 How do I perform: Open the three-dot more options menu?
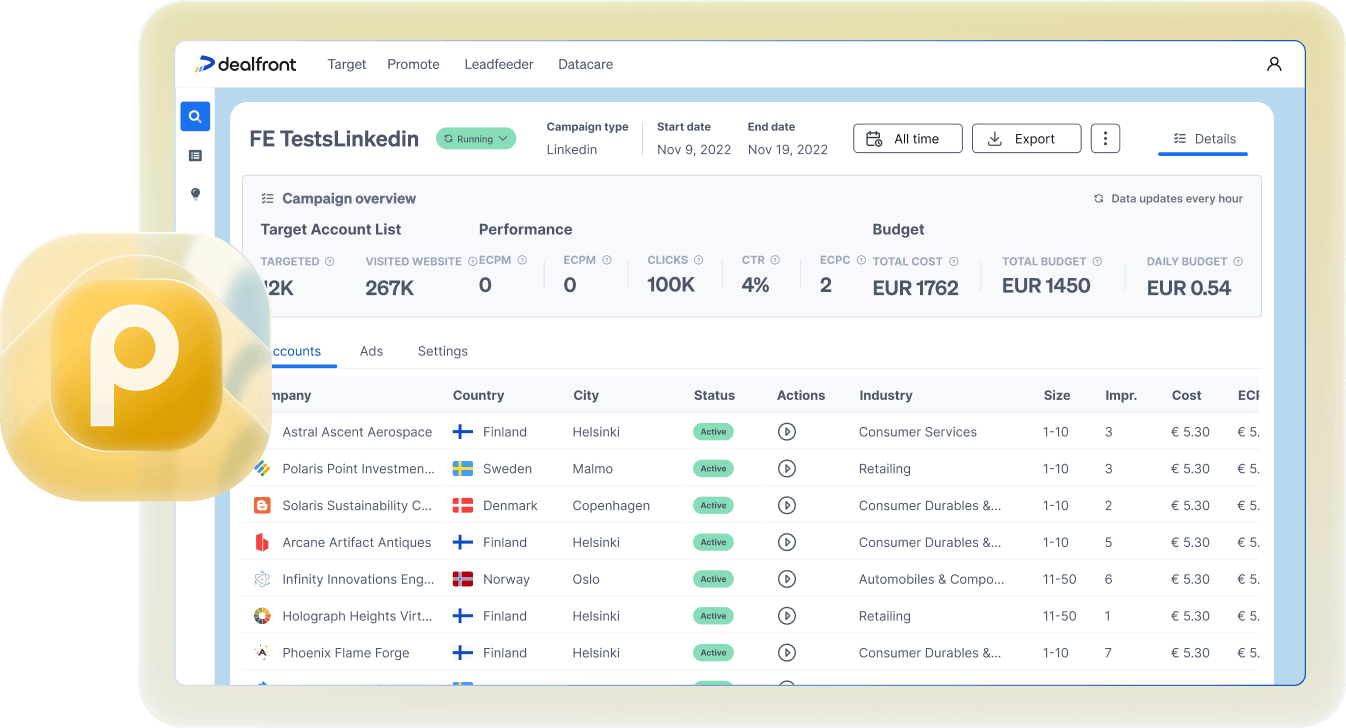pos(1105,139)
